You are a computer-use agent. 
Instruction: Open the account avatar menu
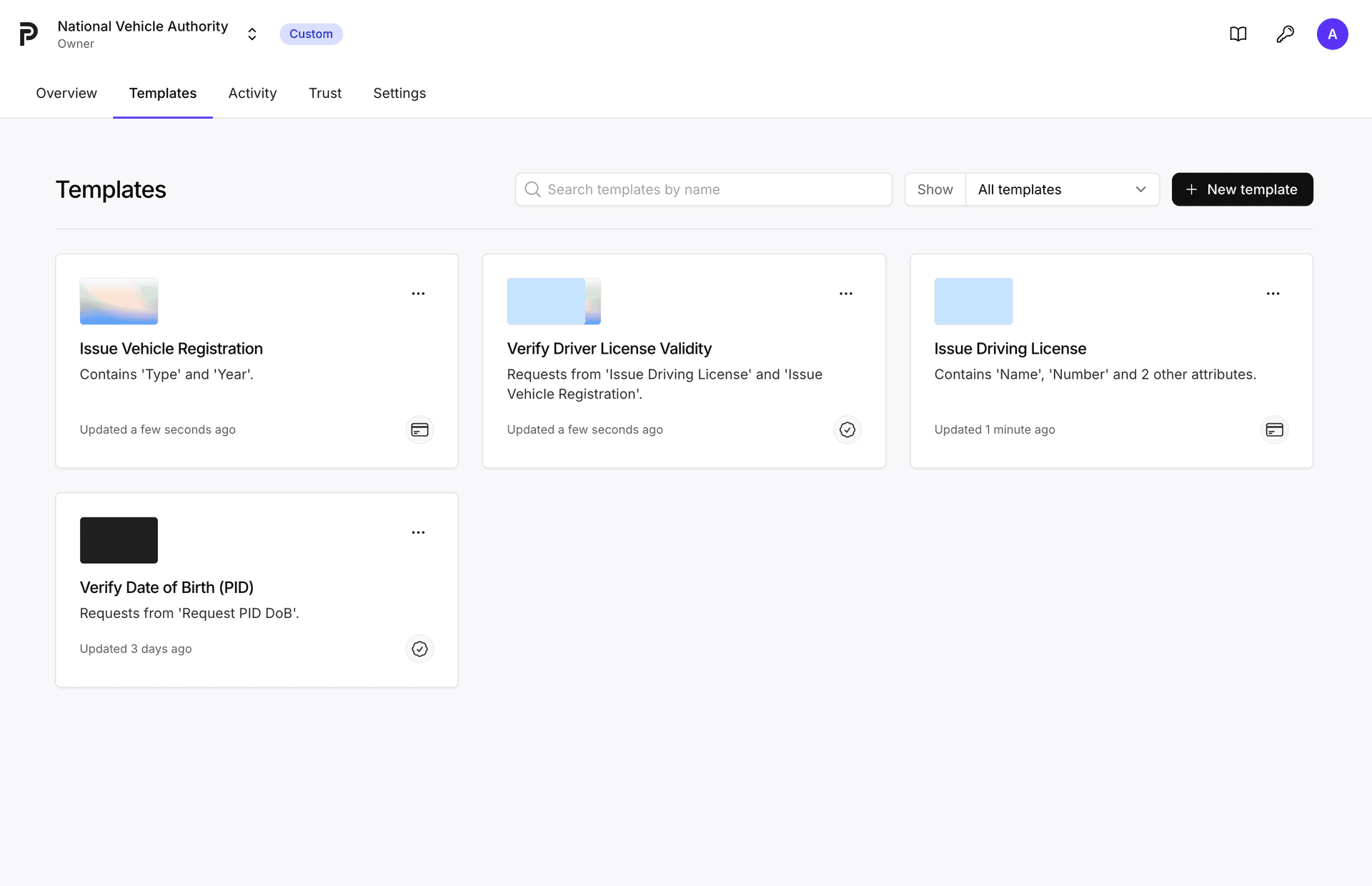pos(1333,34)
